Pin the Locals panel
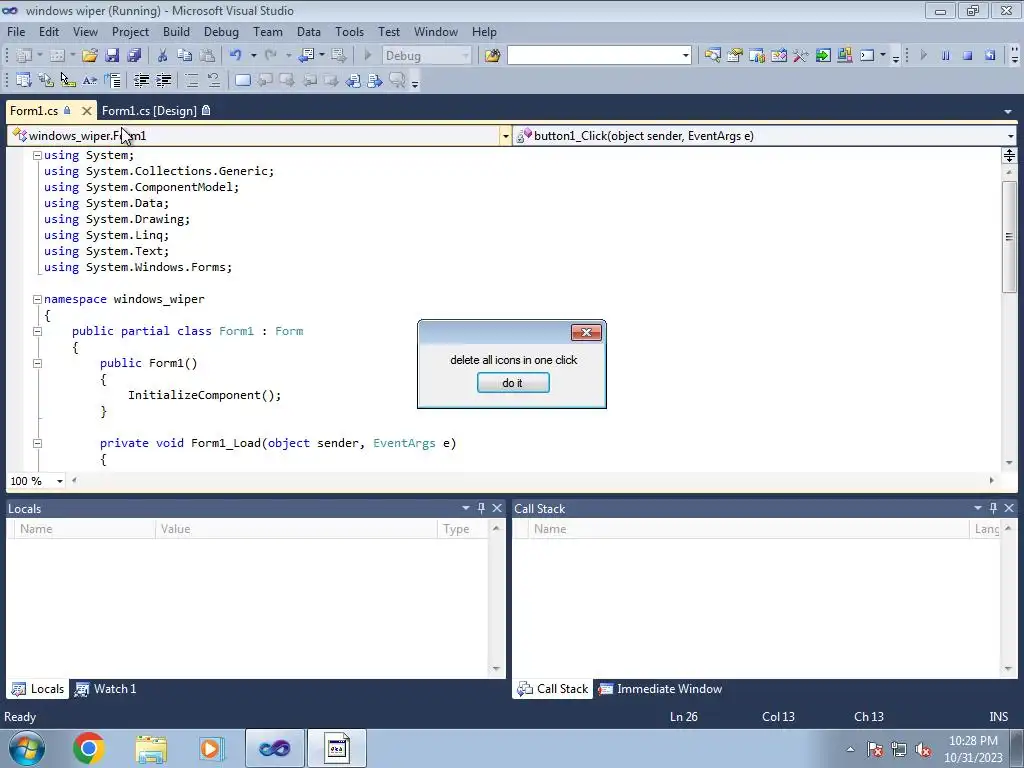This screenshot has width=1024, height=768. (481, 508)
